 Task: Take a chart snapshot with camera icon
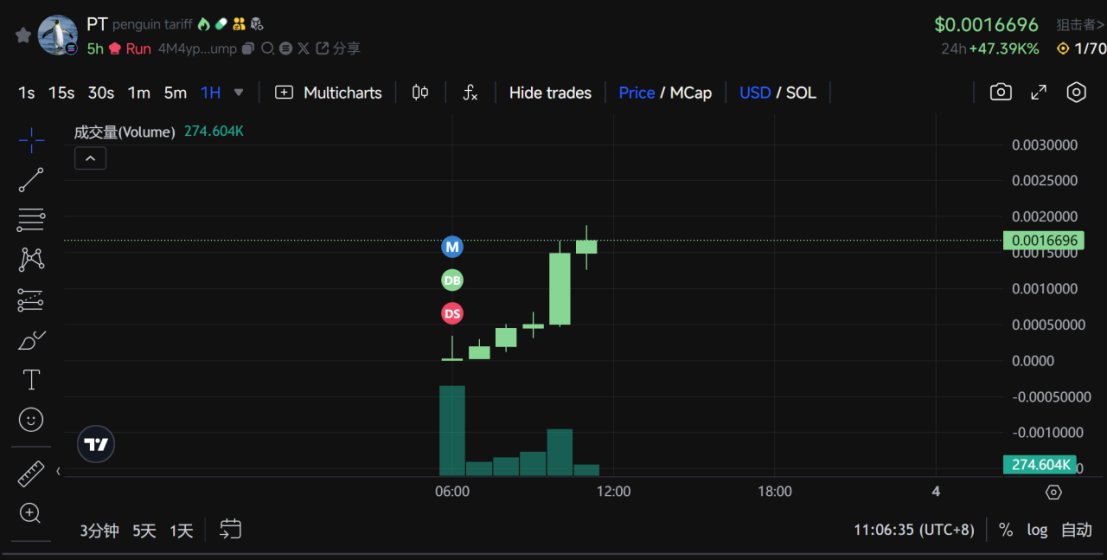[x=1000, y=92]
